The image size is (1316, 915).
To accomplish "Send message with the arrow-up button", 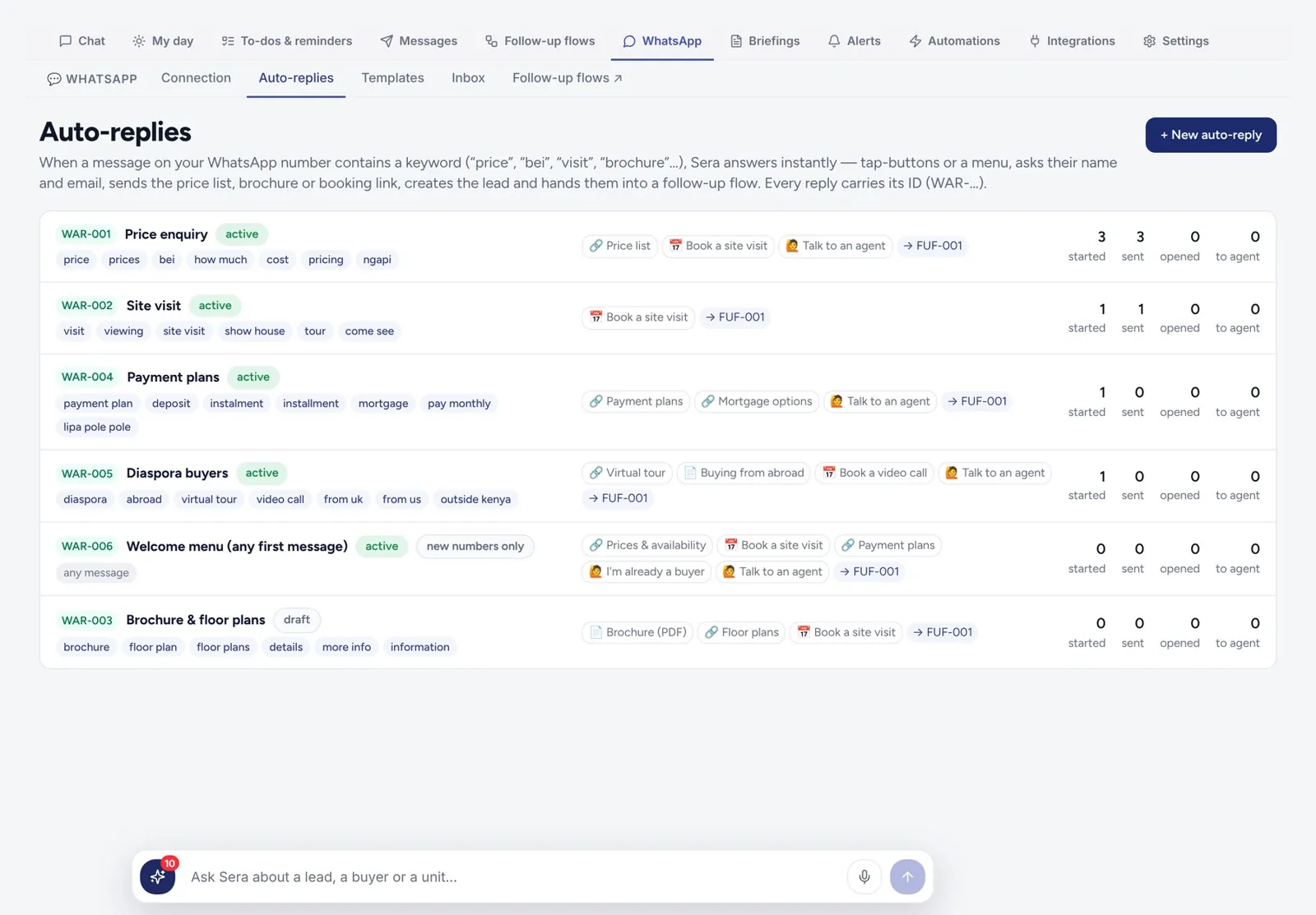I will tap(907, 876).
